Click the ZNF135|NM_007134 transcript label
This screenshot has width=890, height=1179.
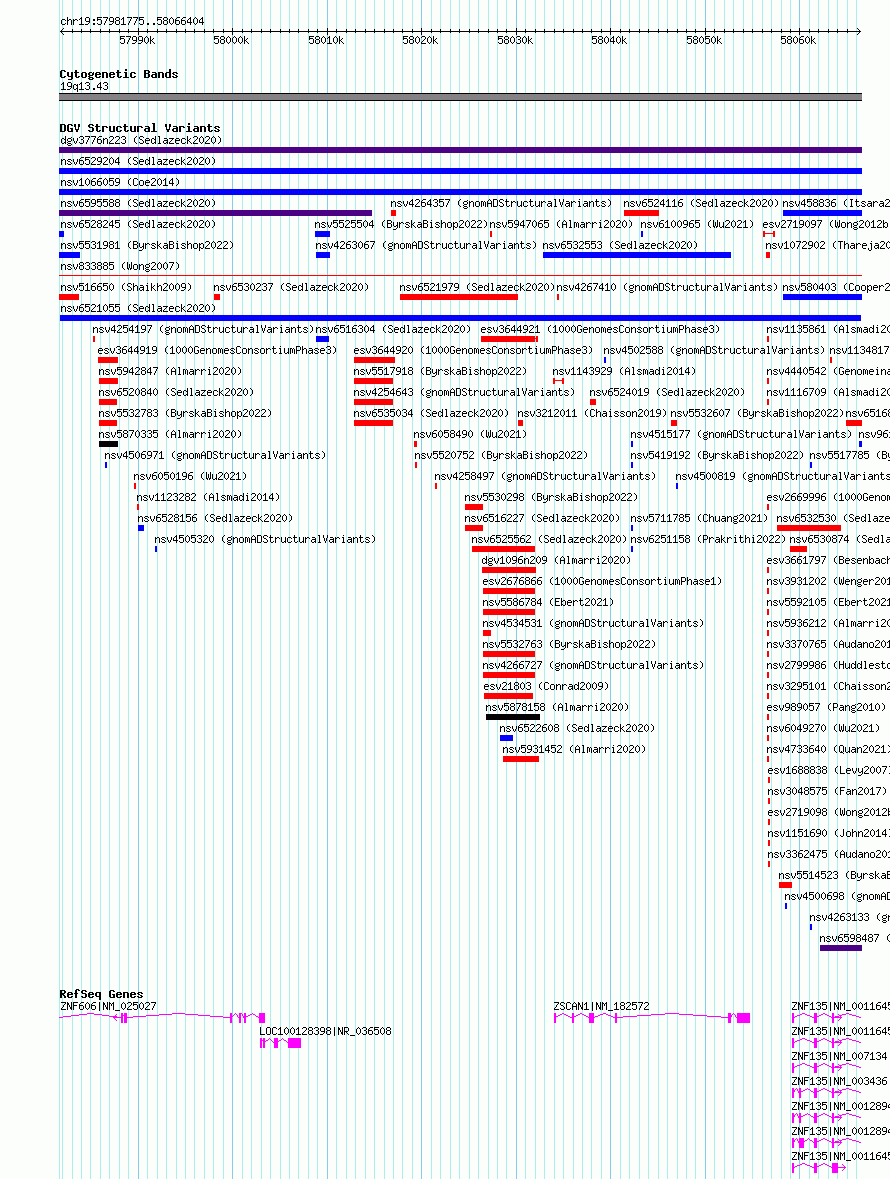[x=840, y=1057]
